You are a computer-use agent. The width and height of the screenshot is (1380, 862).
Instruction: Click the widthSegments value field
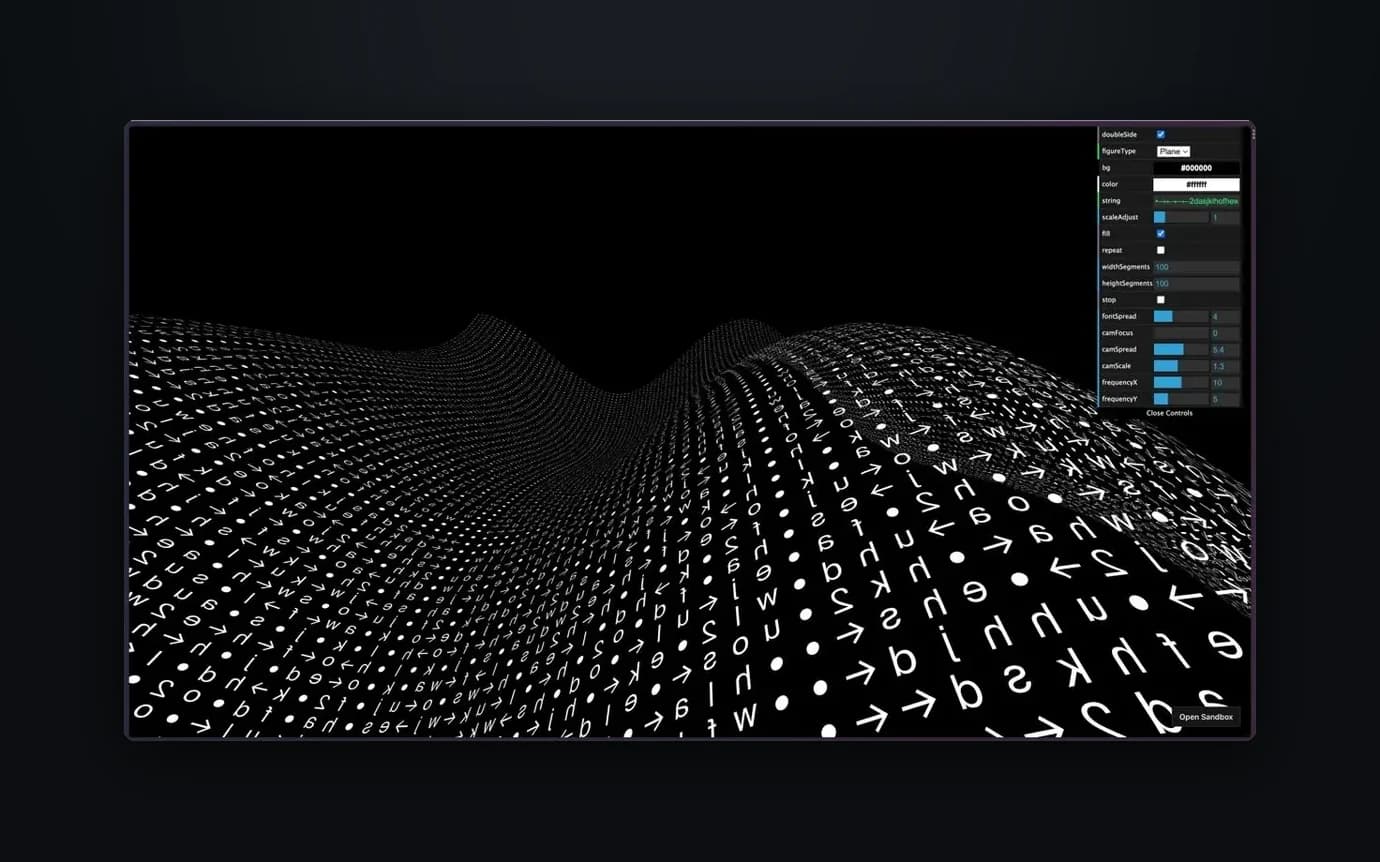pos(1196,267)
